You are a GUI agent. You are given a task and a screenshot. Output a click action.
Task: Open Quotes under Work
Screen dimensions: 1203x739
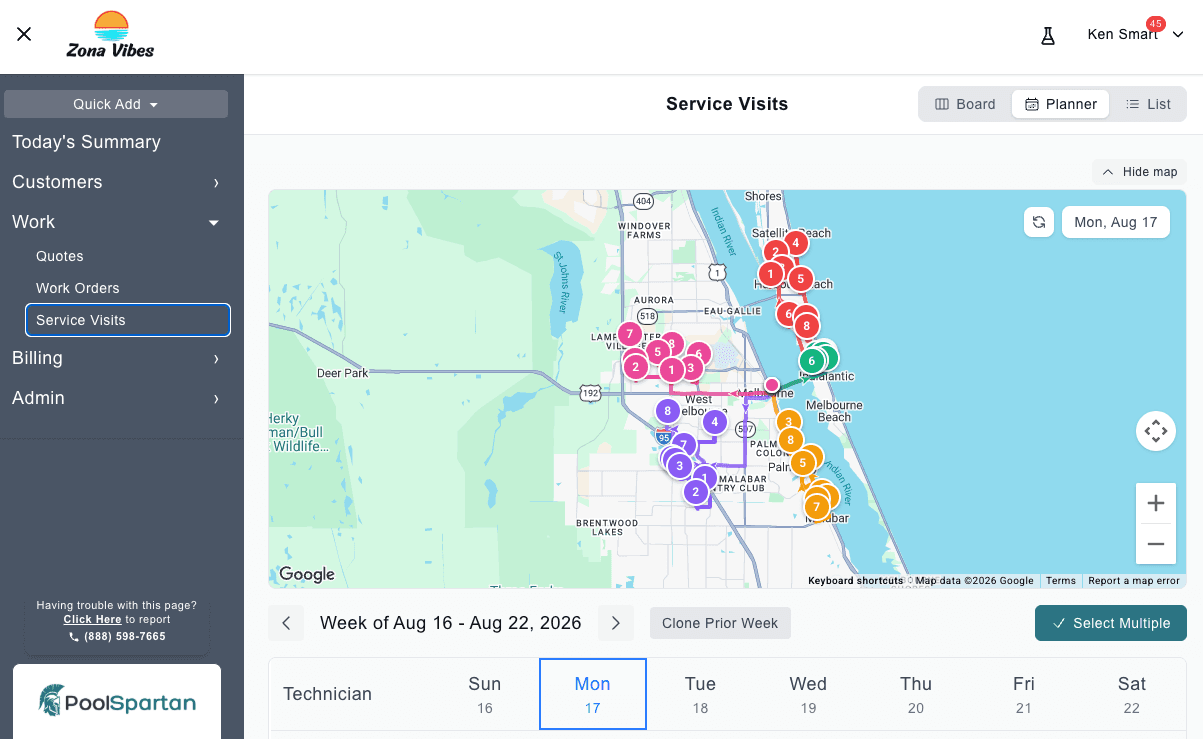(x=60, y=256)
